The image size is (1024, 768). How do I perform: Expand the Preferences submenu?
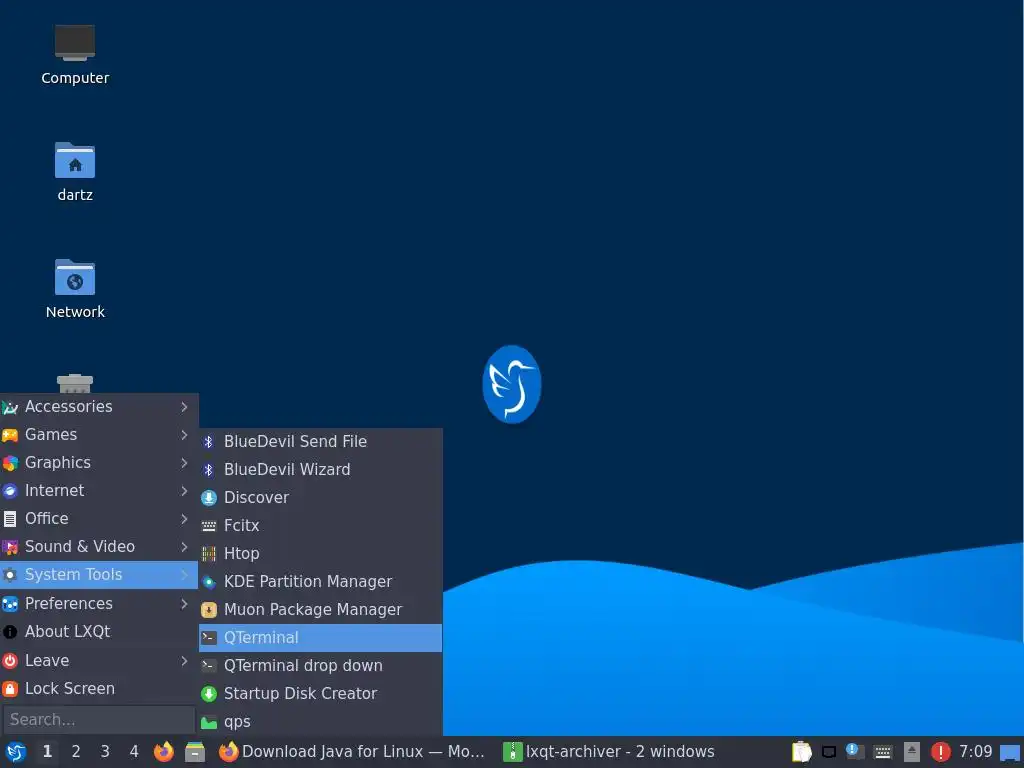tap(99, 603)
